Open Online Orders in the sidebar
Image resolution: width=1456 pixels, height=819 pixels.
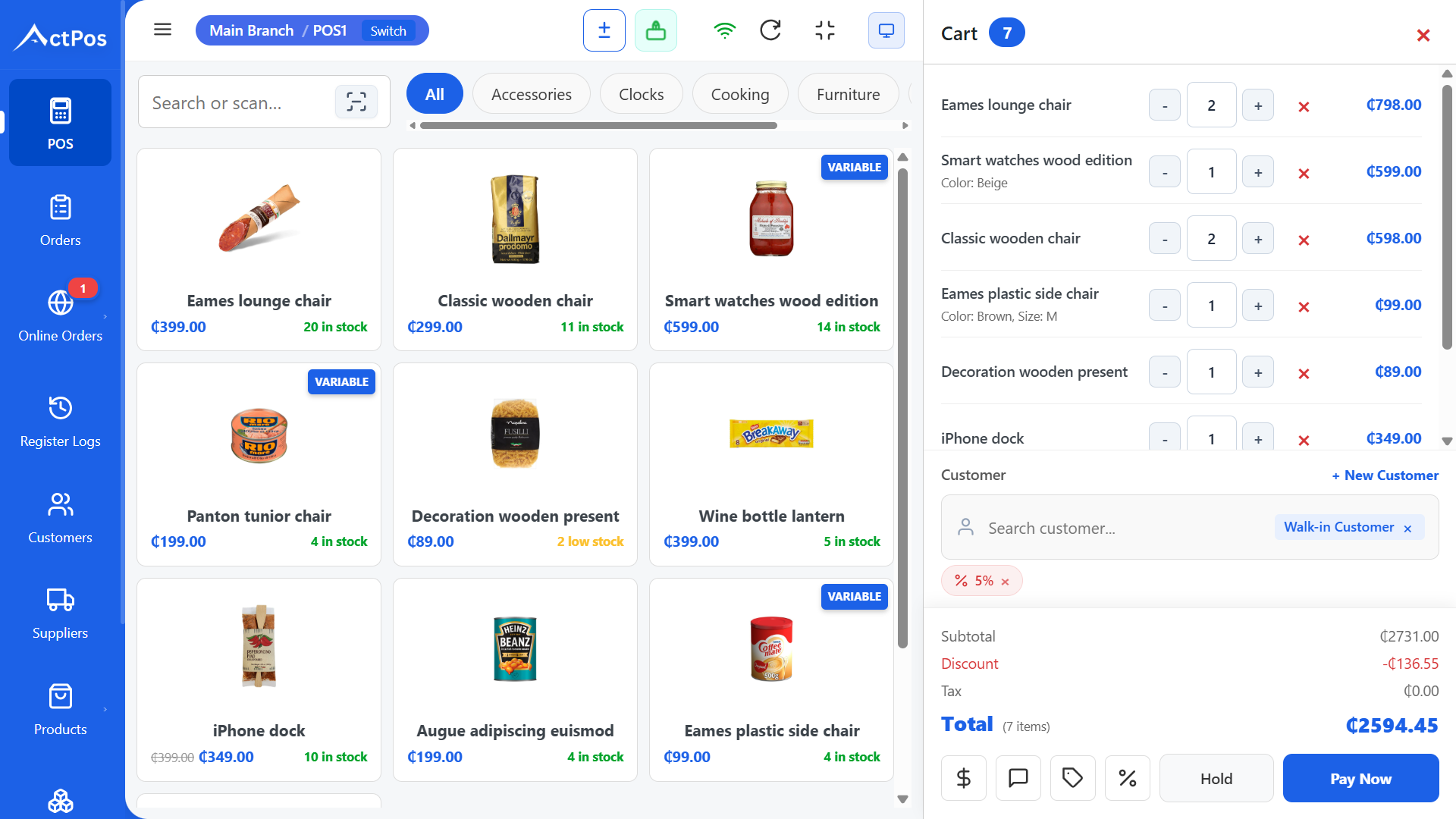pyautogui.click(x=61, y=316)
